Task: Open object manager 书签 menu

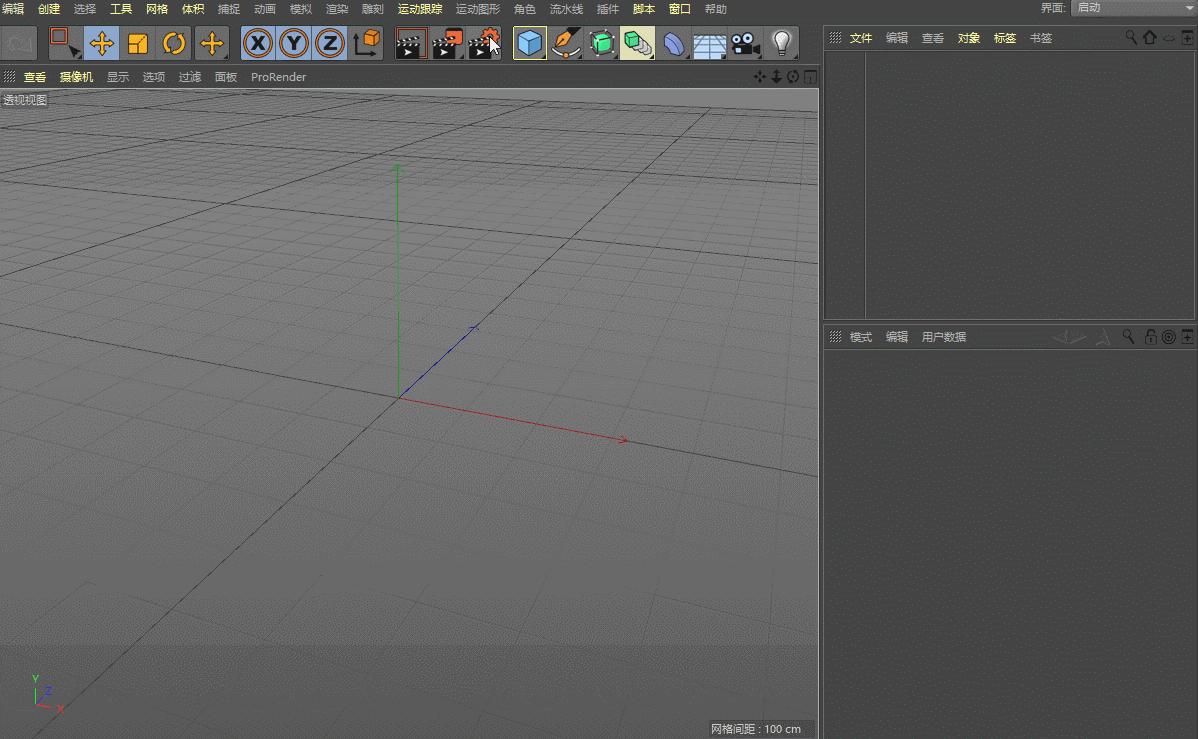Action: 1041,37
